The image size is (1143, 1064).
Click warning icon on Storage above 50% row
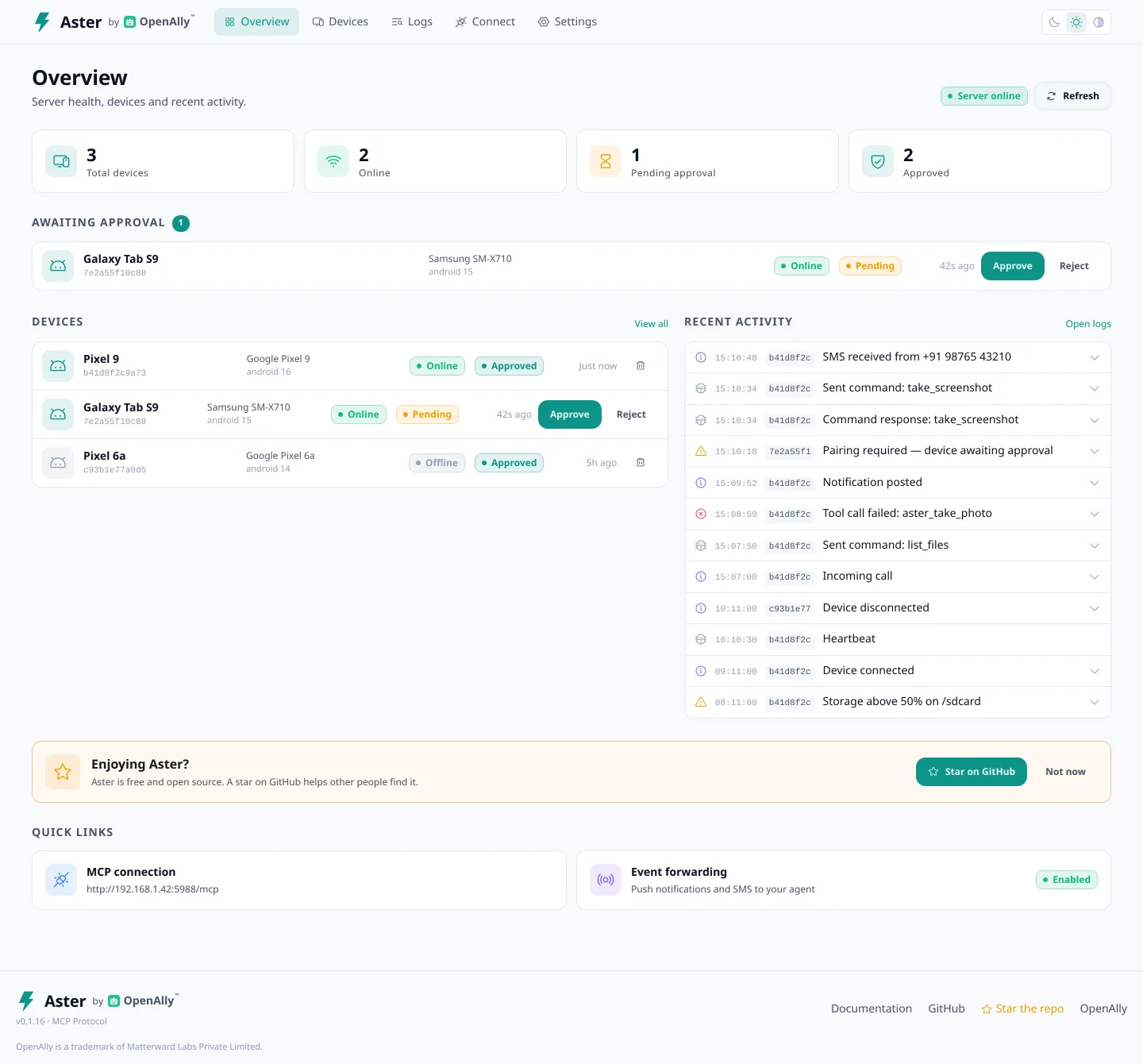(x=701, y=702)
